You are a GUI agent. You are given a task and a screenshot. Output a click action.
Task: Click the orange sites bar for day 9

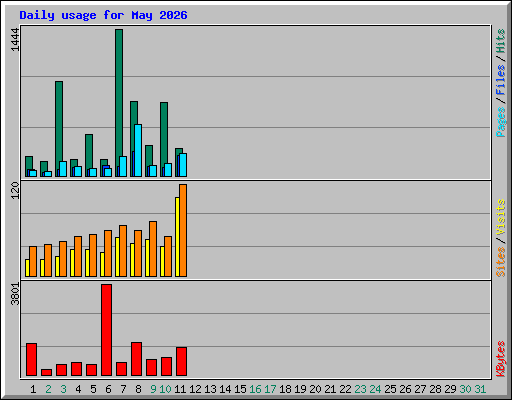tap(153, 249)
